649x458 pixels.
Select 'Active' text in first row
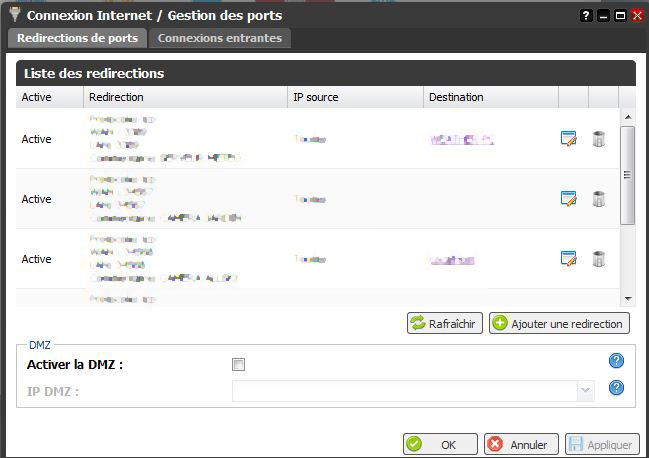coord(36,139)
